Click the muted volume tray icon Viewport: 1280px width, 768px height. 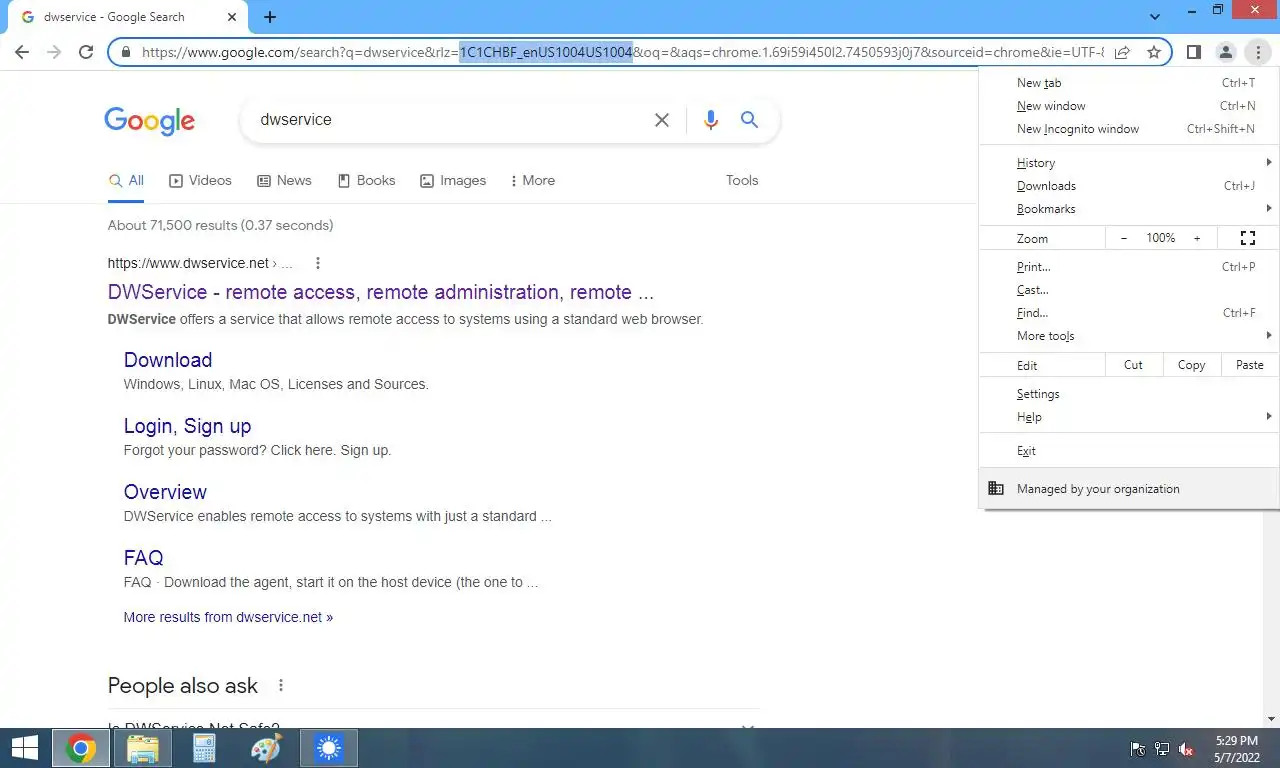pos(1187,749)
